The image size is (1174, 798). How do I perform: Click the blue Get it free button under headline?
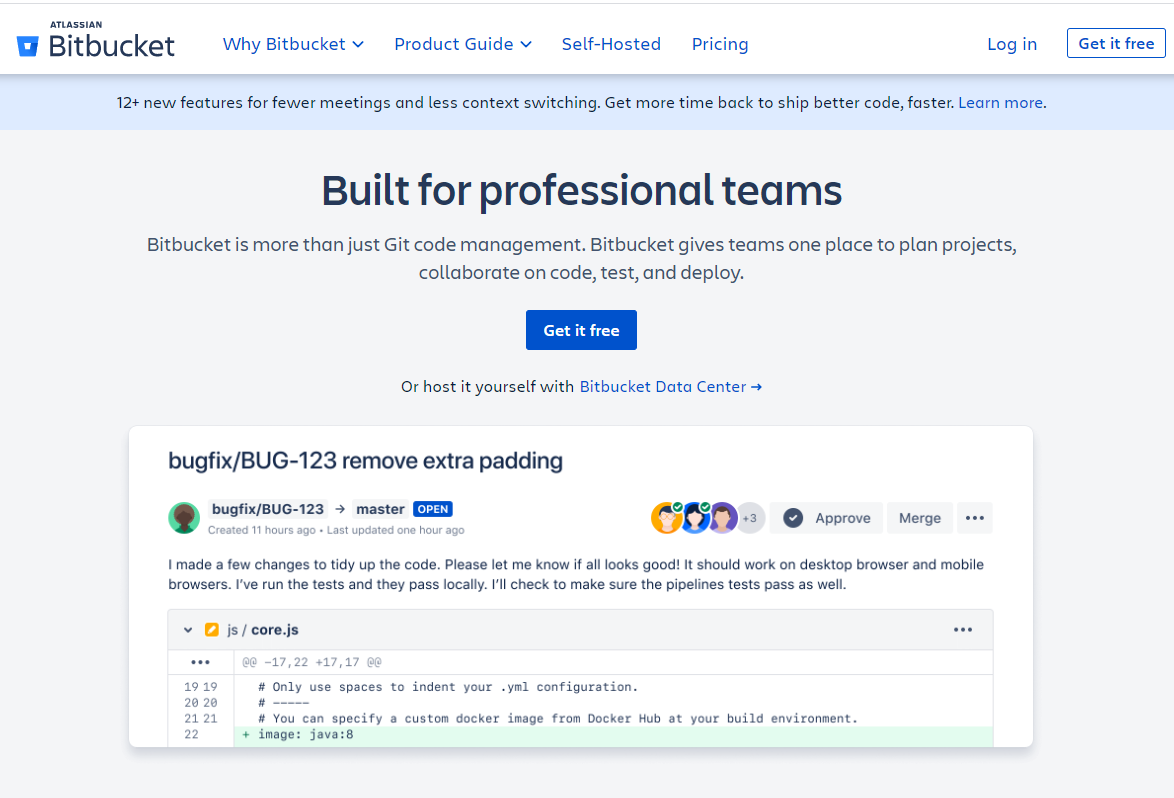pos(581,330)
